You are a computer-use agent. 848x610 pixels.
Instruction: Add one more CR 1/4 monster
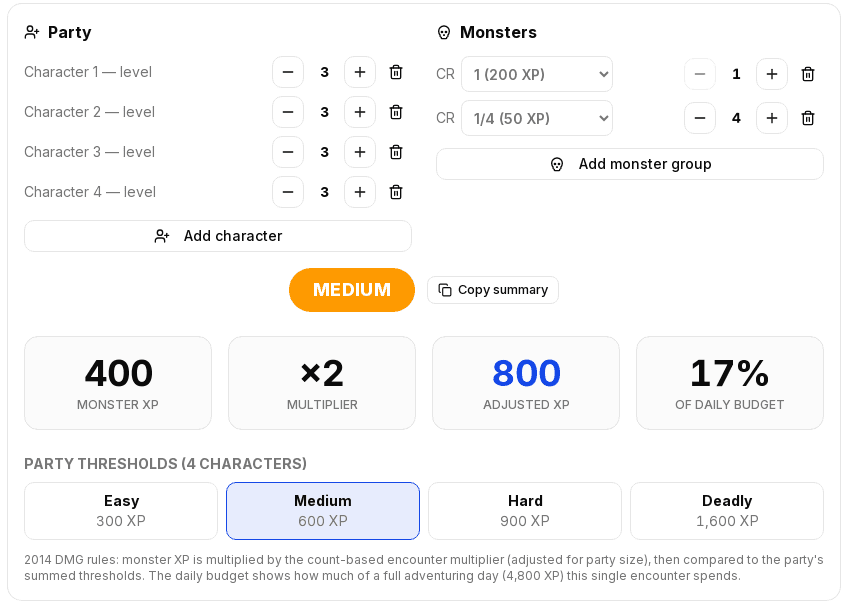pos(772,118)
